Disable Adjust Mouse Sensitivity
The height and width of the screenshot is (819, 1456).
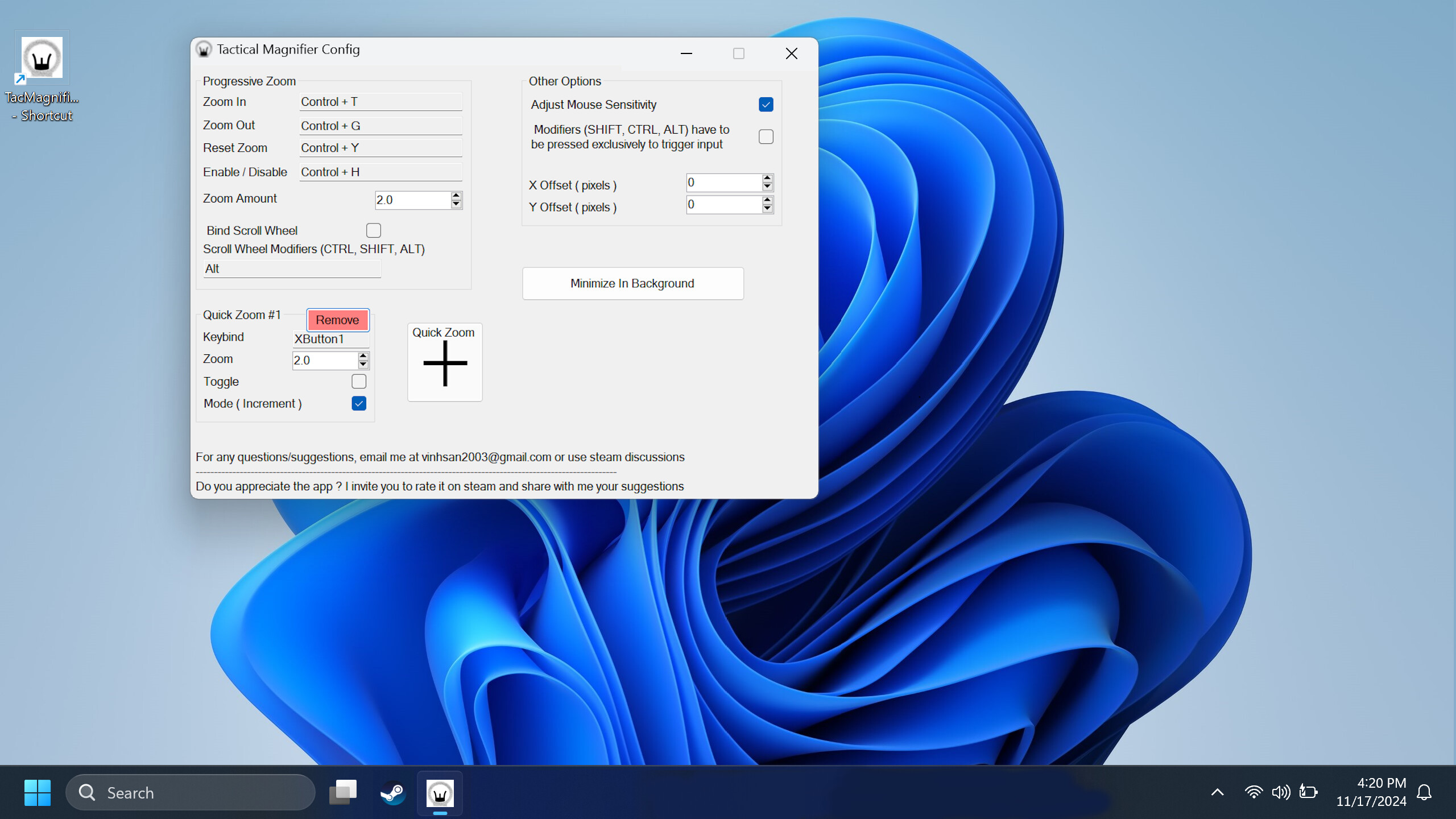coord(766,105)
